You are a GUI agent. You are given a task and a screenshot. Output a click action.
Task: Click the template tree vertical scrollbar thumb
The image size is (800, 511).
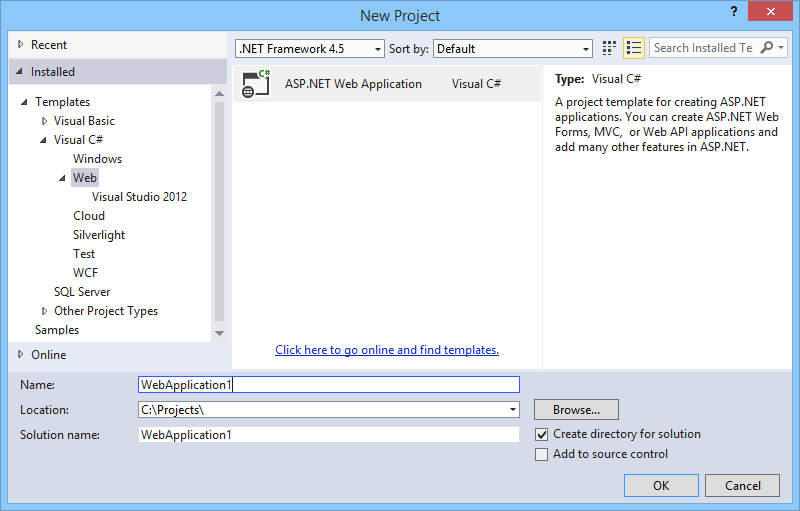(219, 211)
